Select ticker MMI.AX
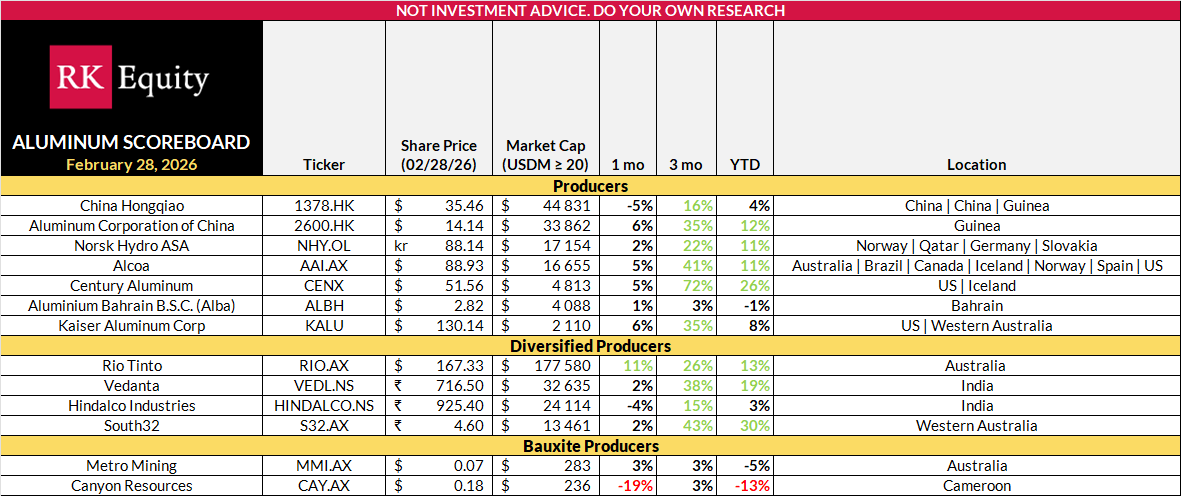The image size is (1181, 496). click(x=324, y=466)
